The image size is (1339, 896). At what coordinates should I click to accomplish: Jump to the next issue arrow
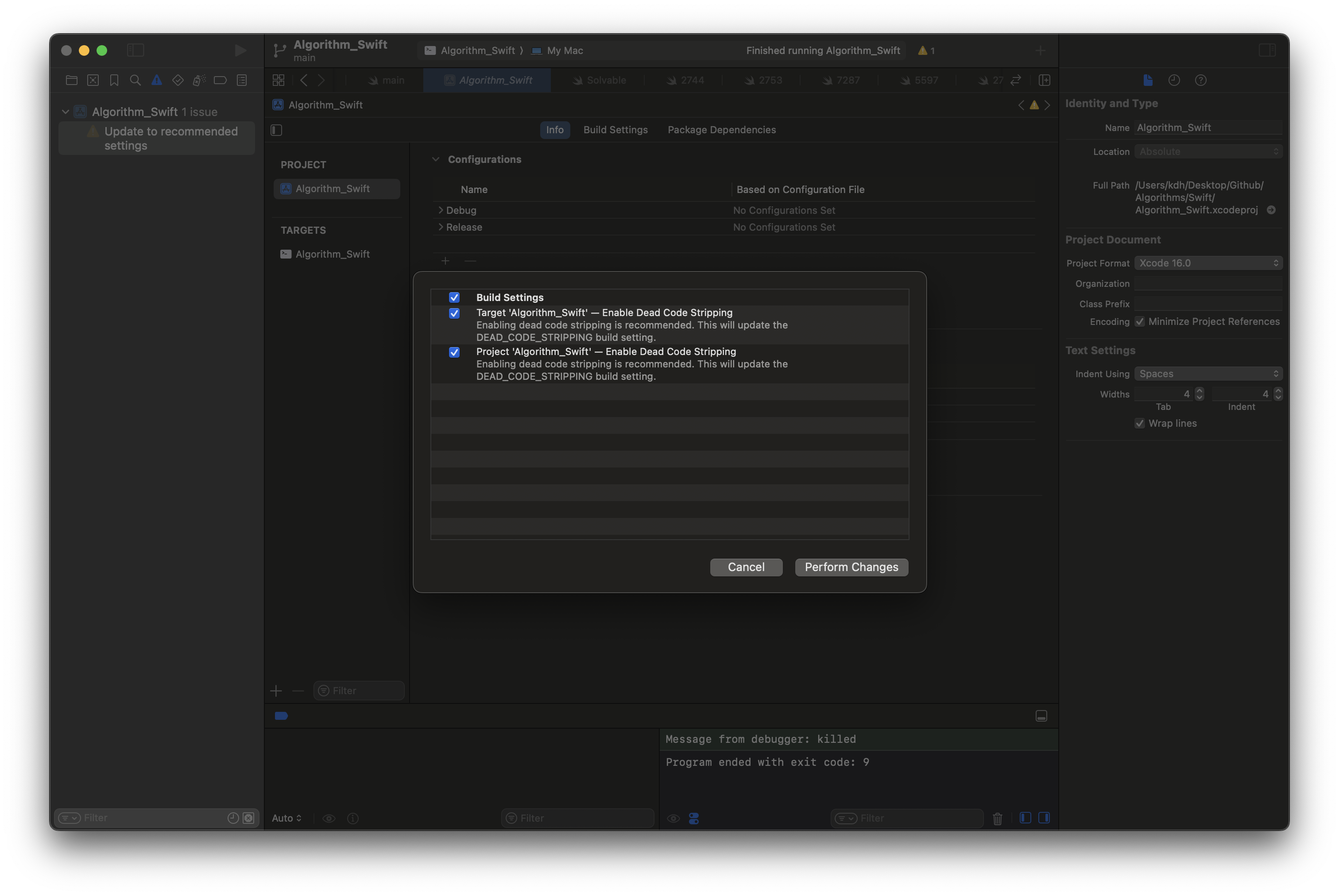tap(1047, 105)
